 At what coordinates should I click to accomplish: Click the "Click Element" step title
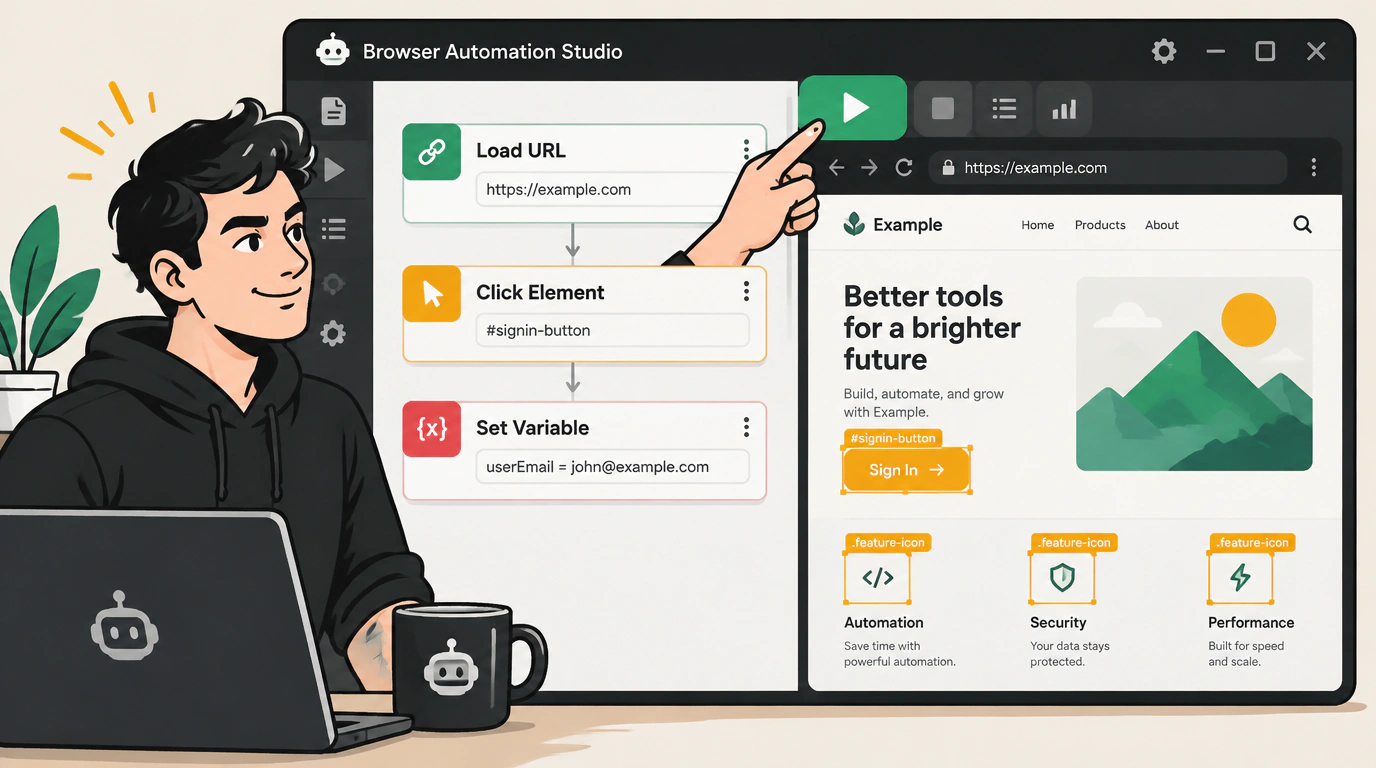(x=540, y=292)
